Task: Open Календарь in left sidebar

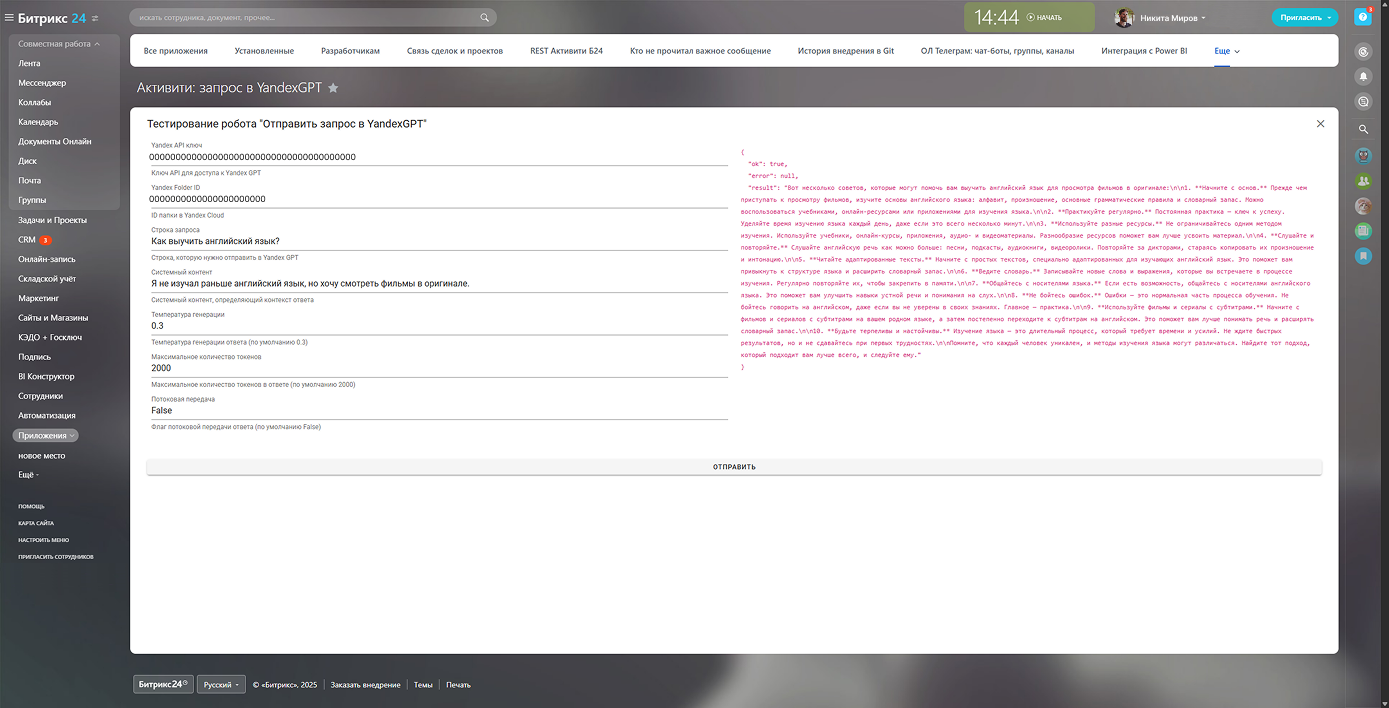Action: [38, 122]
